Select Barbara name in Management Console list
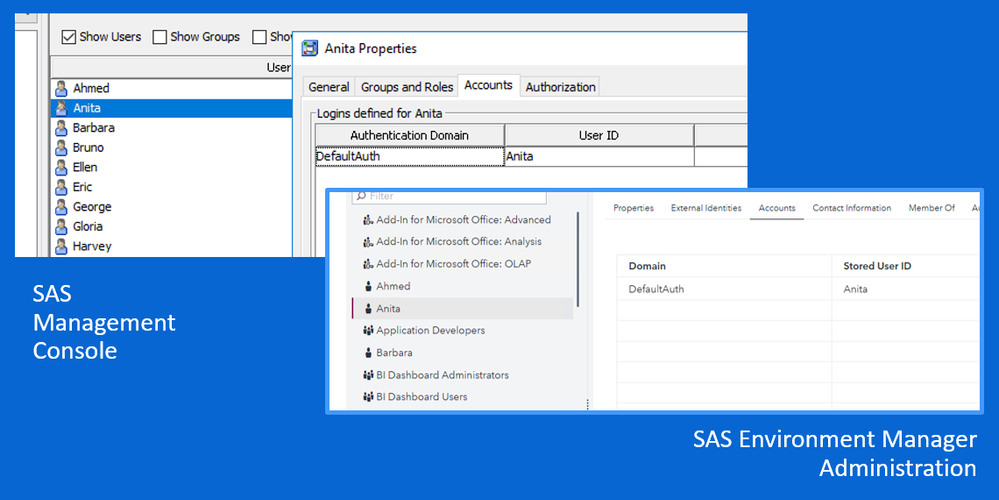 [x=94, y=128]
